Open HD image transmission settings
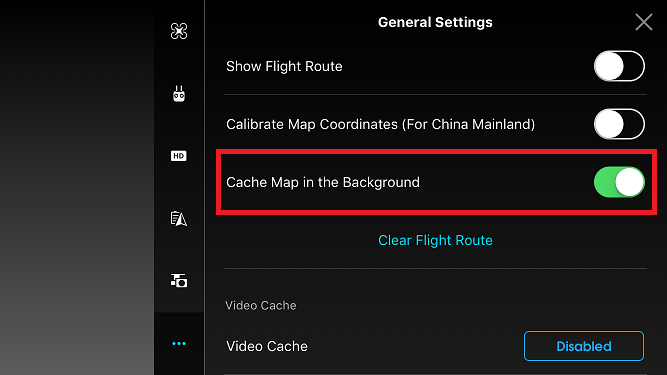The height and width of the screenshot is (375, 667). coord(179,156)
